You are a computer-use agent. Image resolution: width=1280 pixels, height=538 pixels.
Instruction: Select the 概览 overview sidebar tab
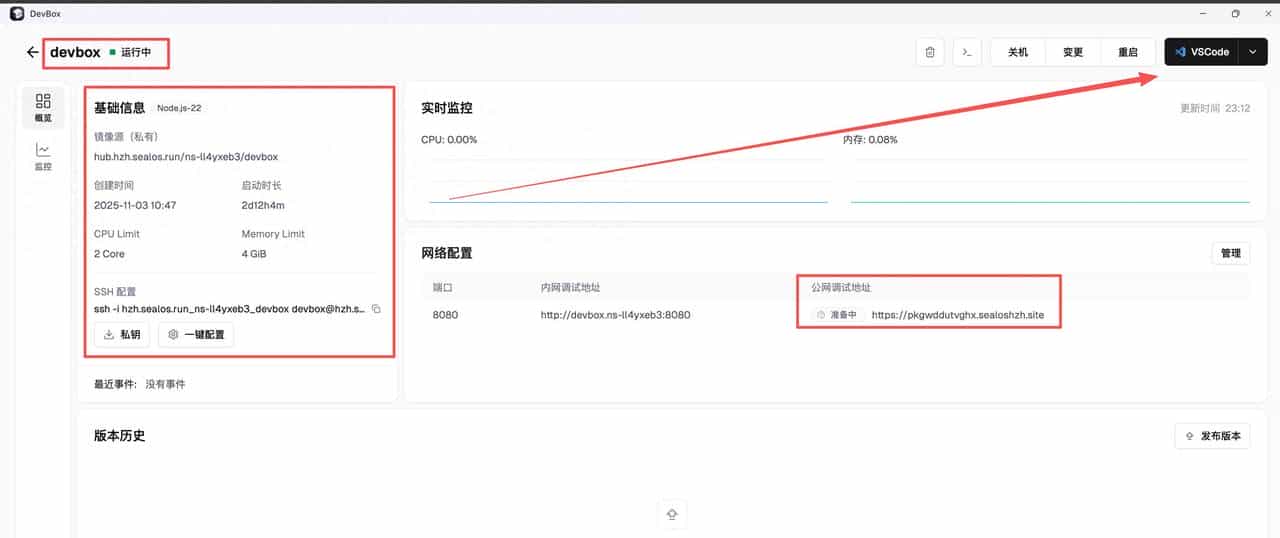[x=43, y=107]
